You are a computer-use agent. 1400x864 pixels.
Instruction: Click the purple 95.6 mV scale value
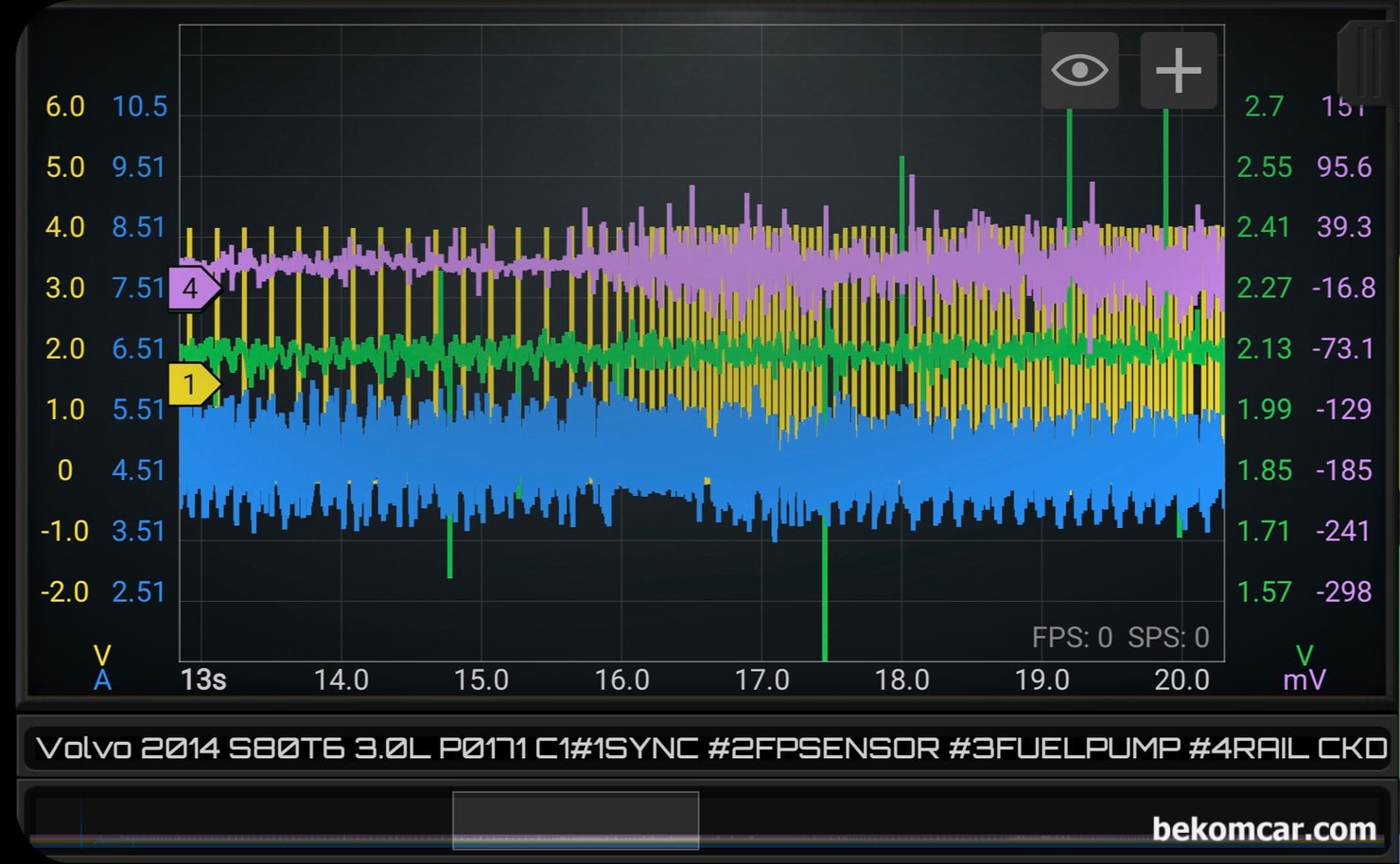1344,168
